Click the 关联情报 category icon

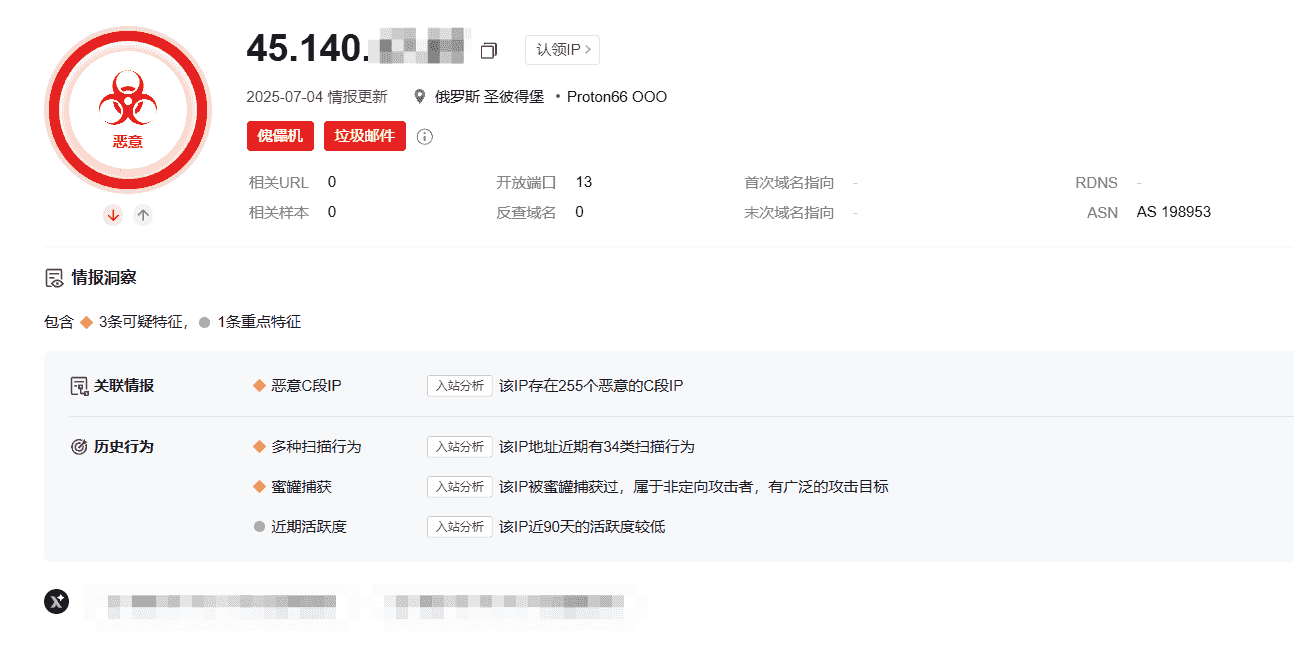(79, 386)
